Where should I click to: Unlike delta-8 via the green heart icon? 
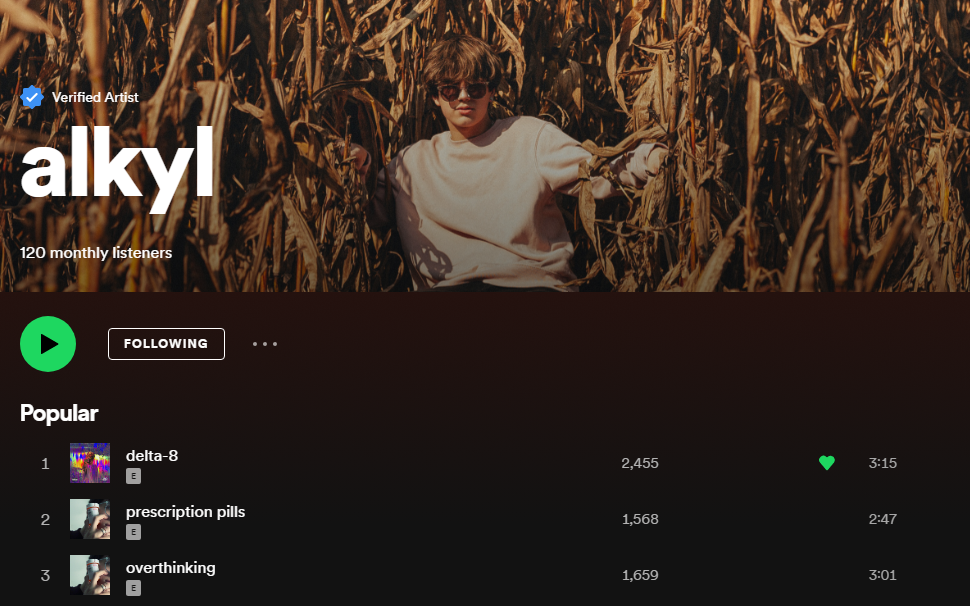(x=827, y=463)
